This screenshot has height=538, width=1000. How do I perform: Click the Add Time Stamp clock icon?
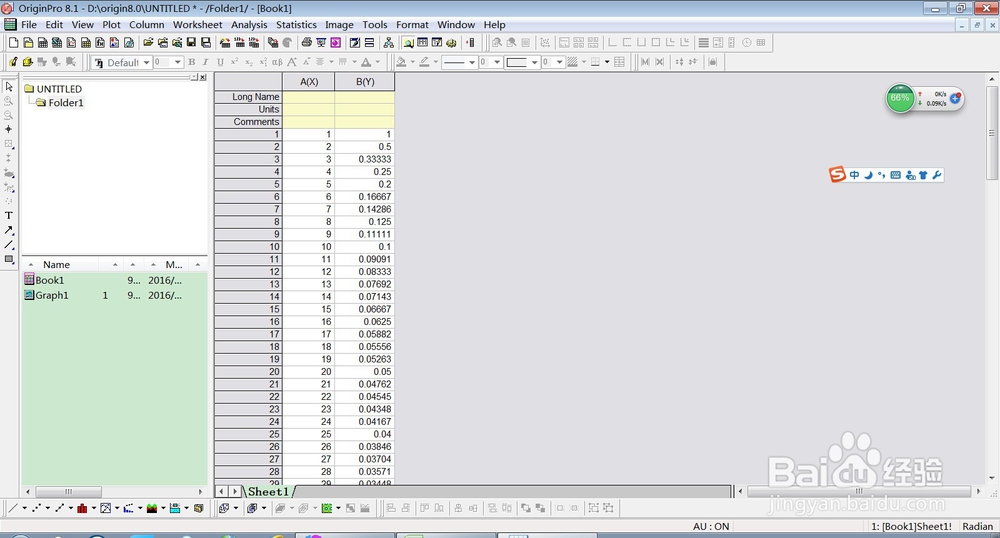(x=746, y=43)
